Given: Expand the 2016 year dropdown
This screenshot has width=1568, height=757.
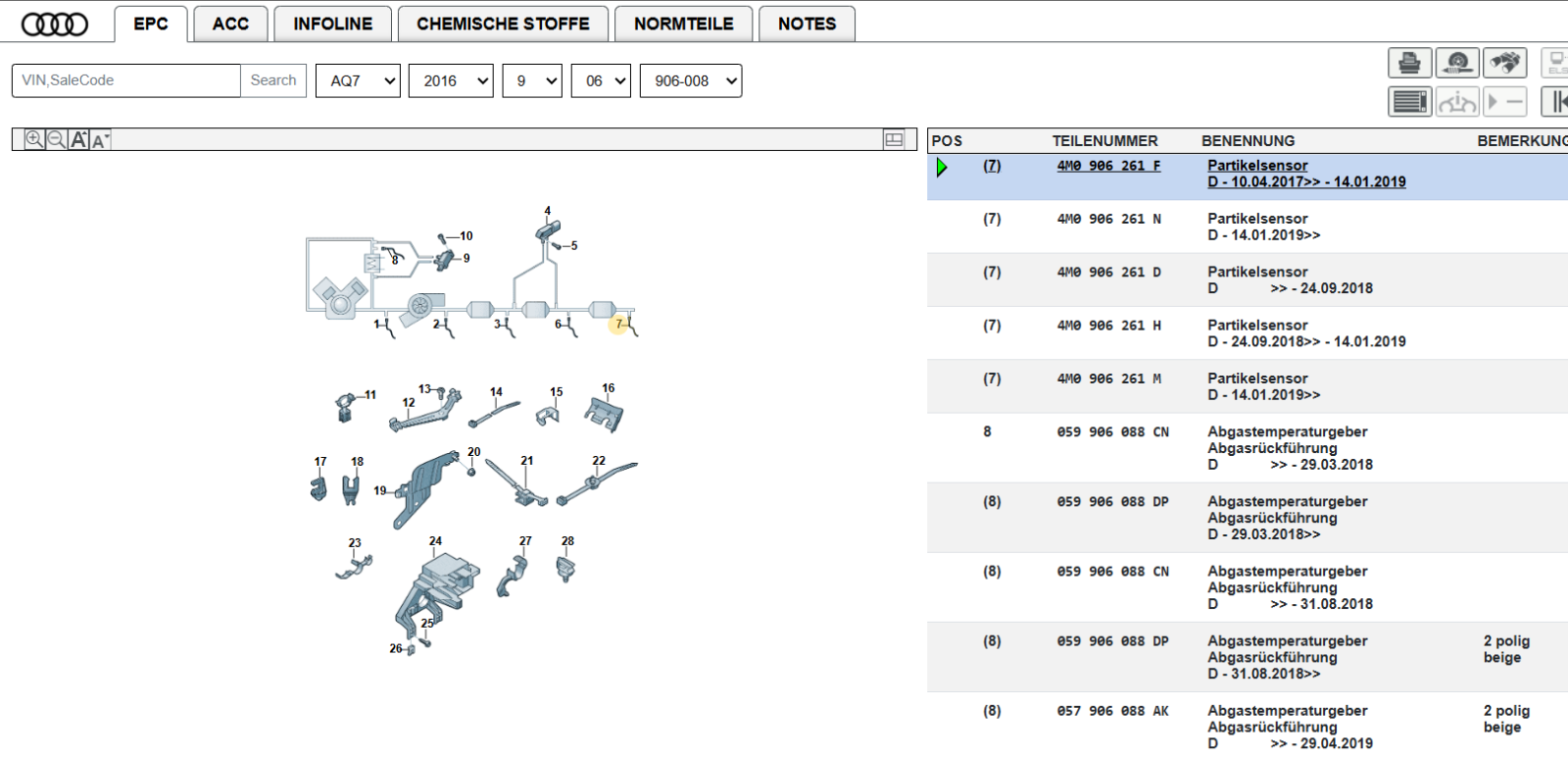Looking at the screenshot, I should [451, 80].
